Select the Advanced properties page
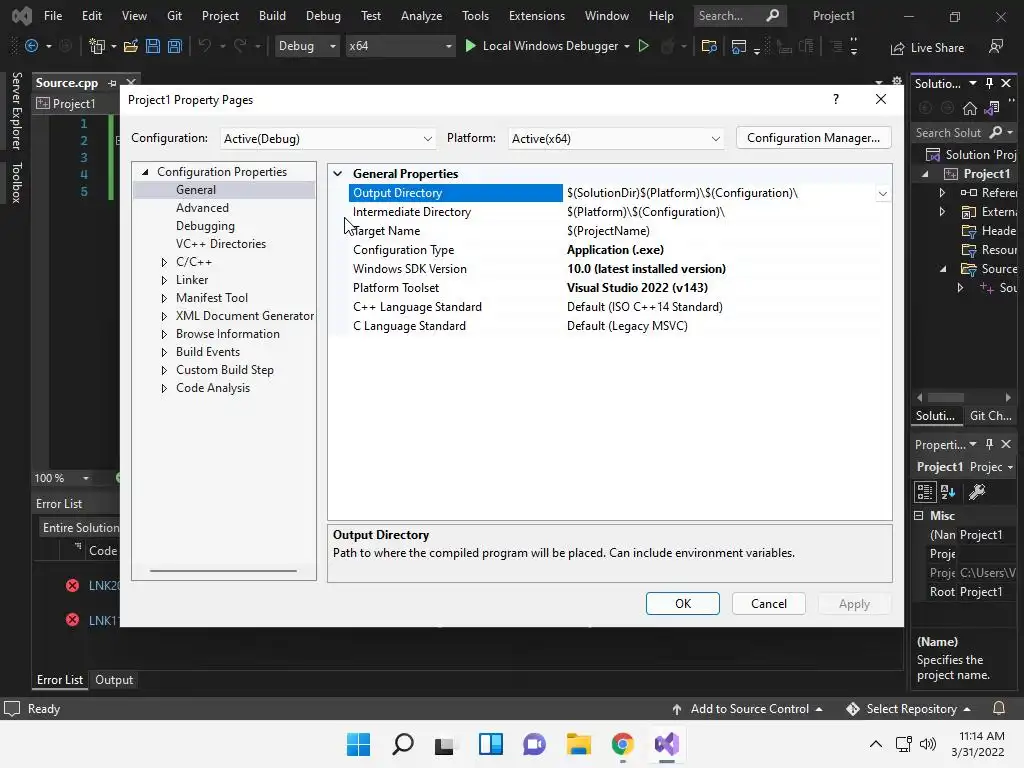The height and width of the screenshot is (768, 1024). 202,208
